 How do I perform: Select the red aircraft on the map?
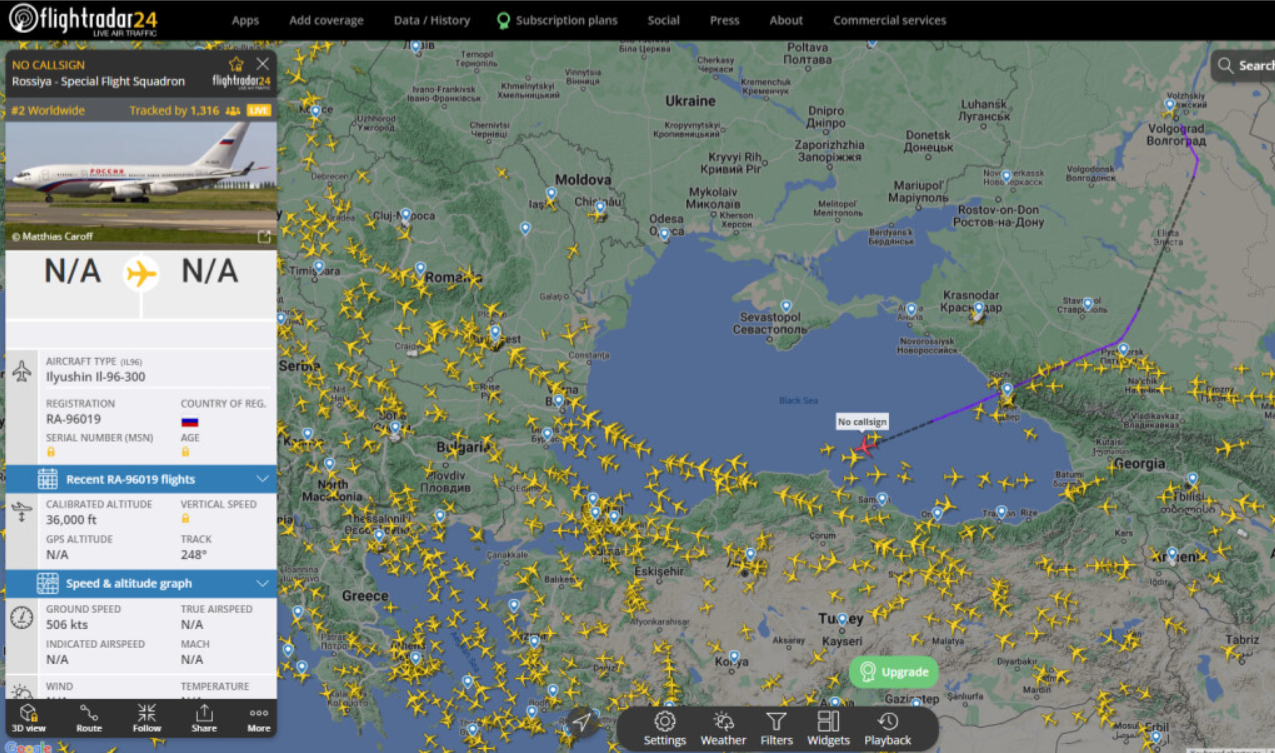[x=865, y=446]
